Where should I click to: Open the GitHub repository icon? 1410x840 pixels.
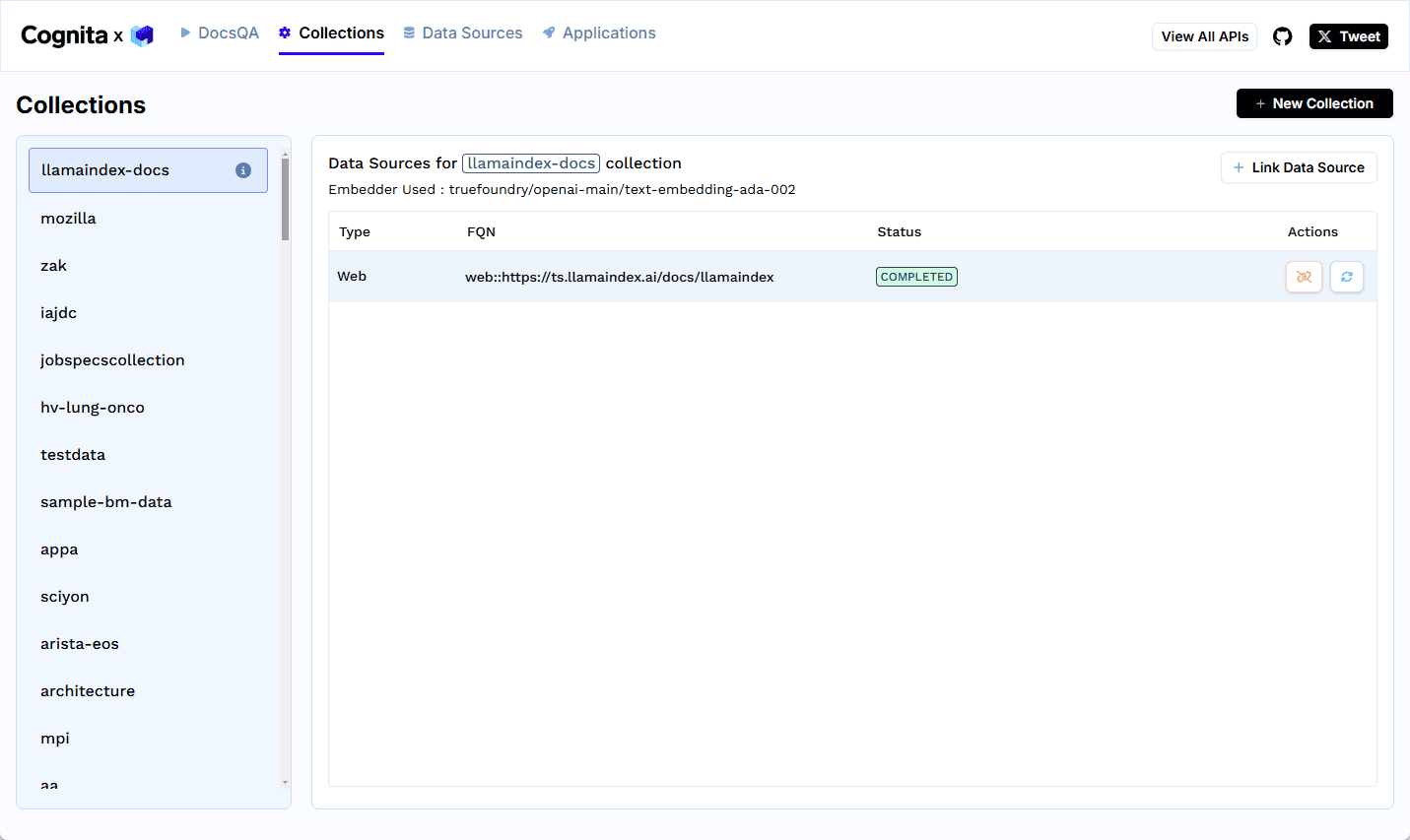coord(1282,36)
